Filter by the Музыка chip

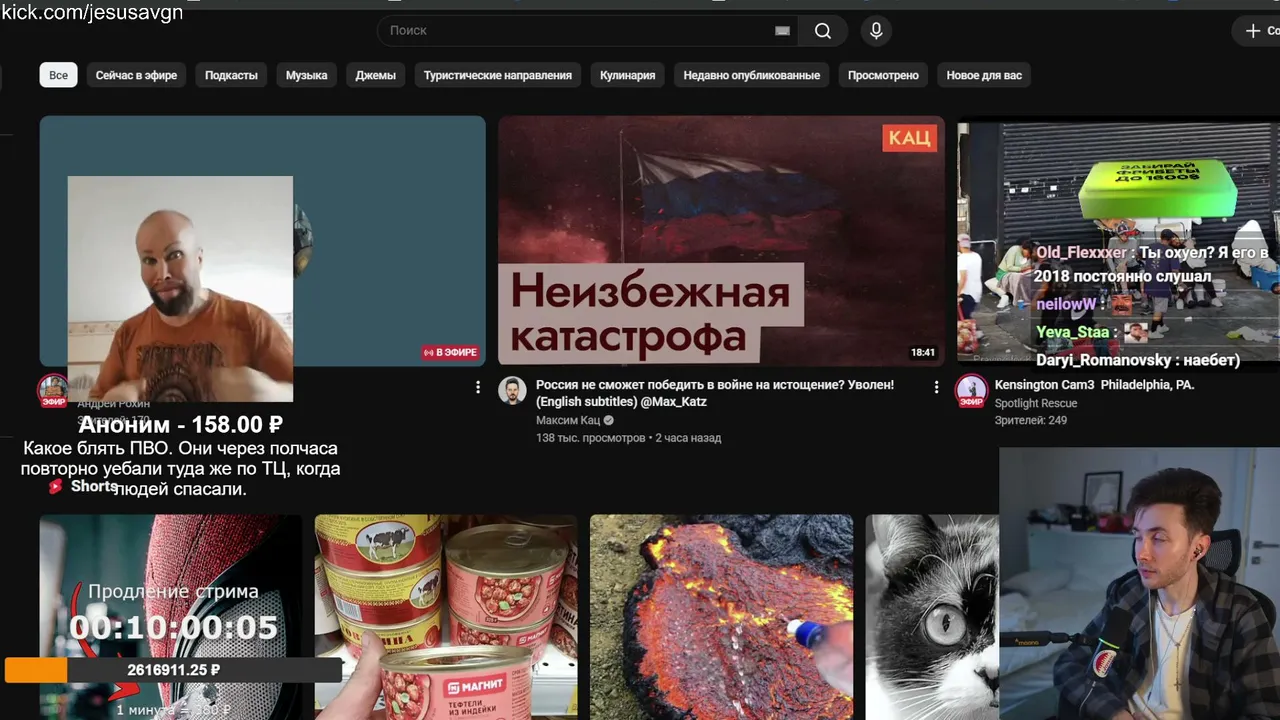306,75
